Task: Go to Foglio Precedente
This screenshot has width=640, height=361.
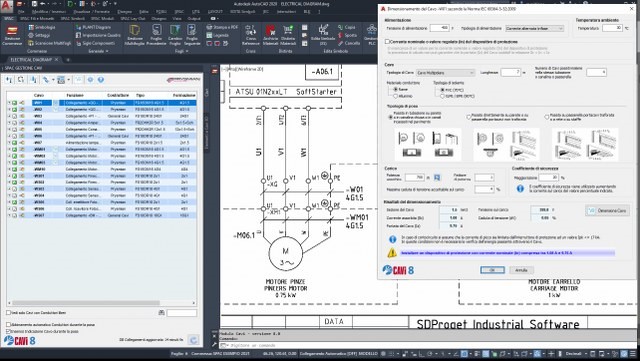Action: click(156, 35)
